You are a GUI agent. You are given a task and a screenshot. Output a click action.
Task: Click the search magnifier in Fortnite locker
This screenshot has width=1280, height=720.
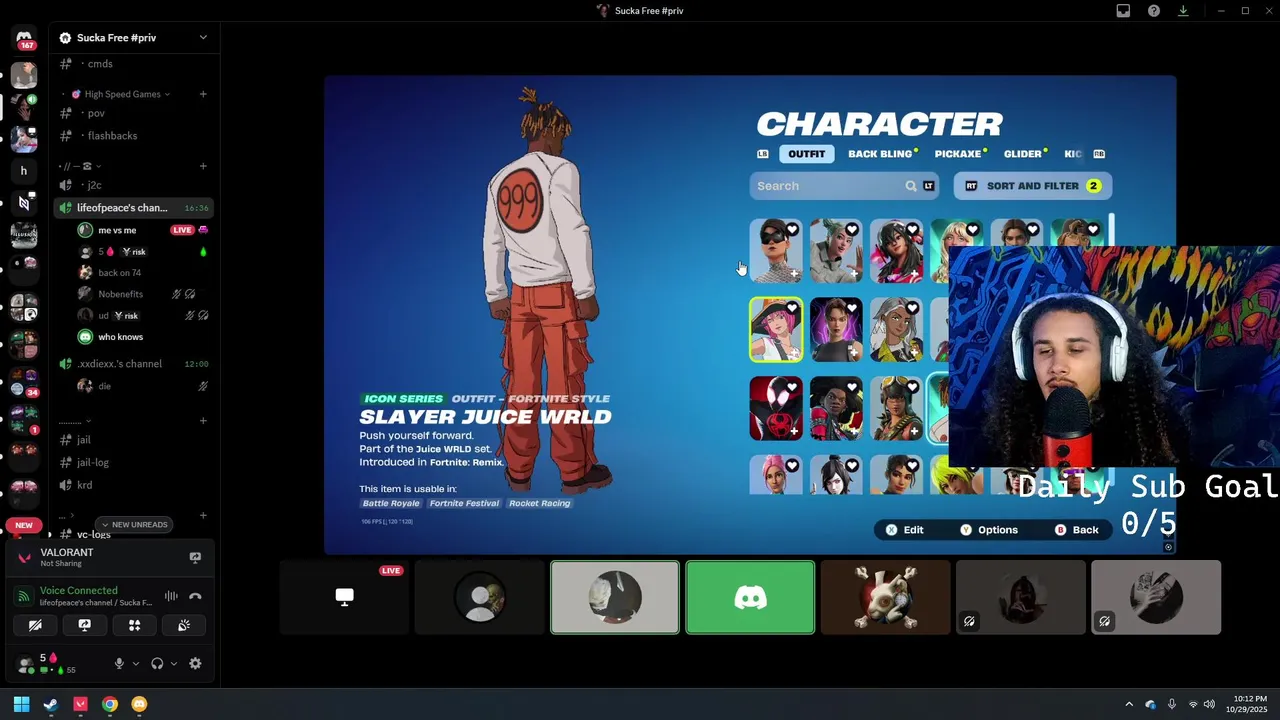tap(911, 186)
